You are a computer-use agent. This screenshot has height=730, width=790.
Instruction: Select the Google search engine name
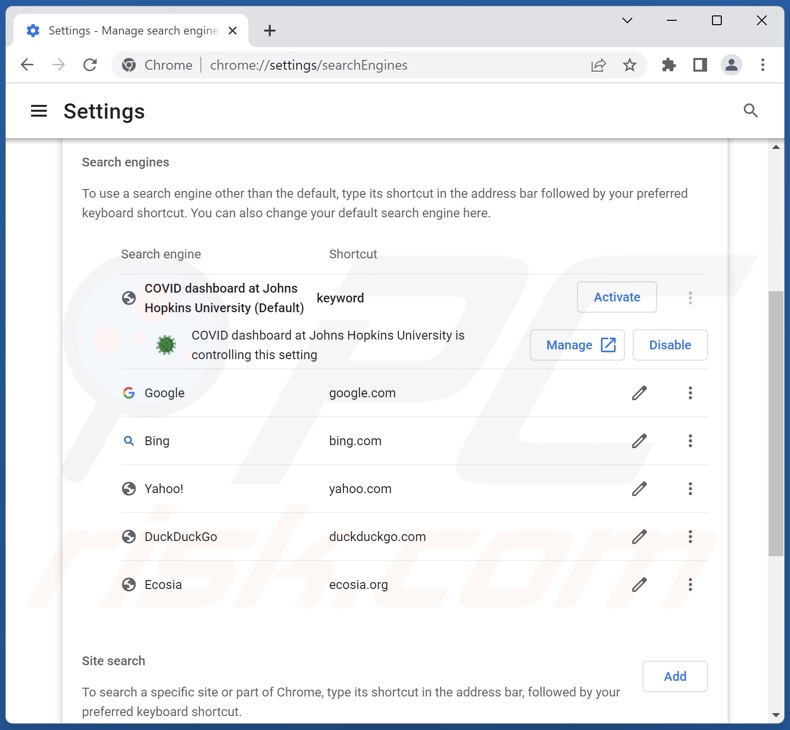tap(164, 393)
